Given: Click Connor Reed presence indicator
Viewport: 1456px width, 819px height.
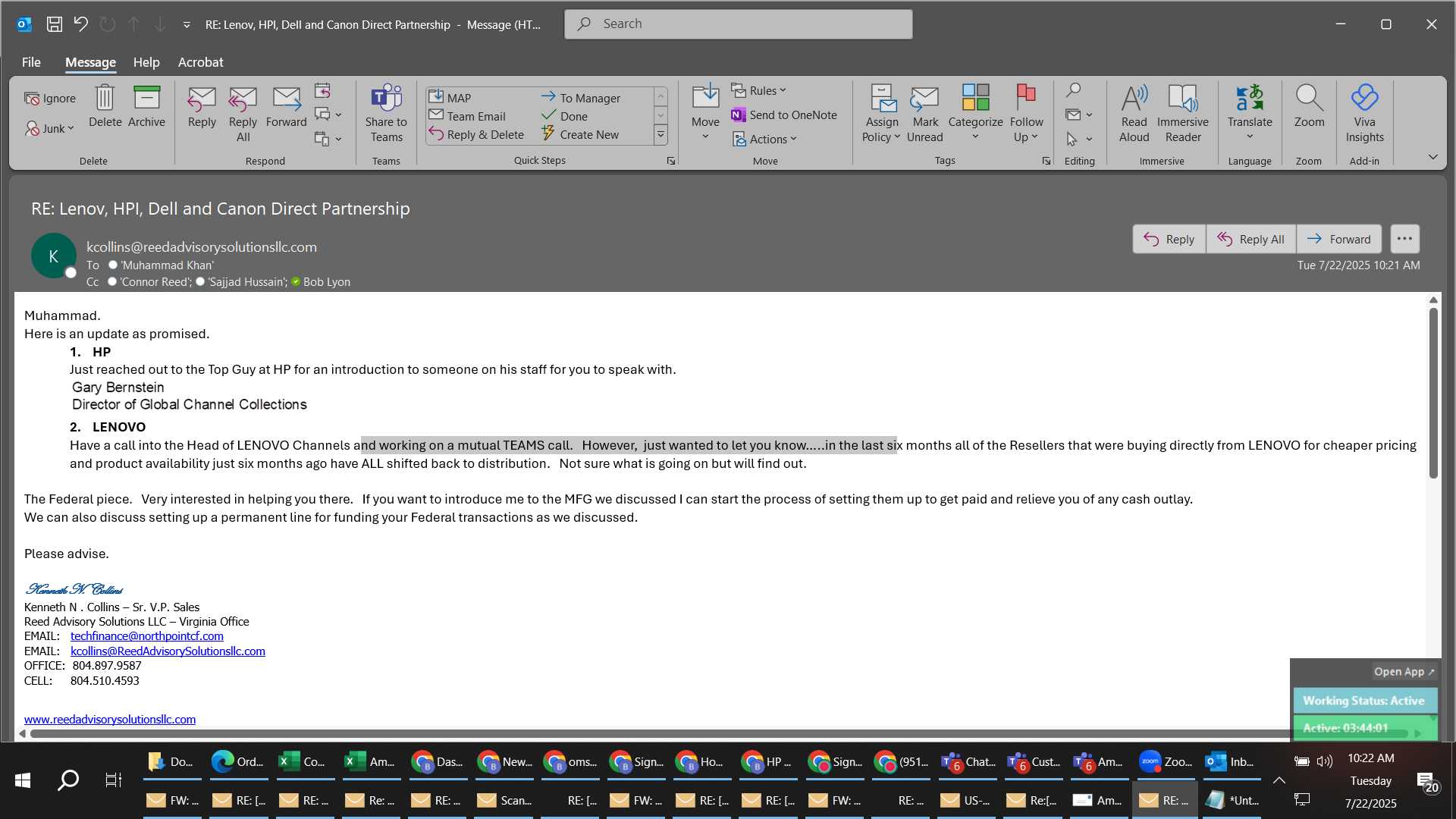Looking at the screenshot, I should click(112, 281).
